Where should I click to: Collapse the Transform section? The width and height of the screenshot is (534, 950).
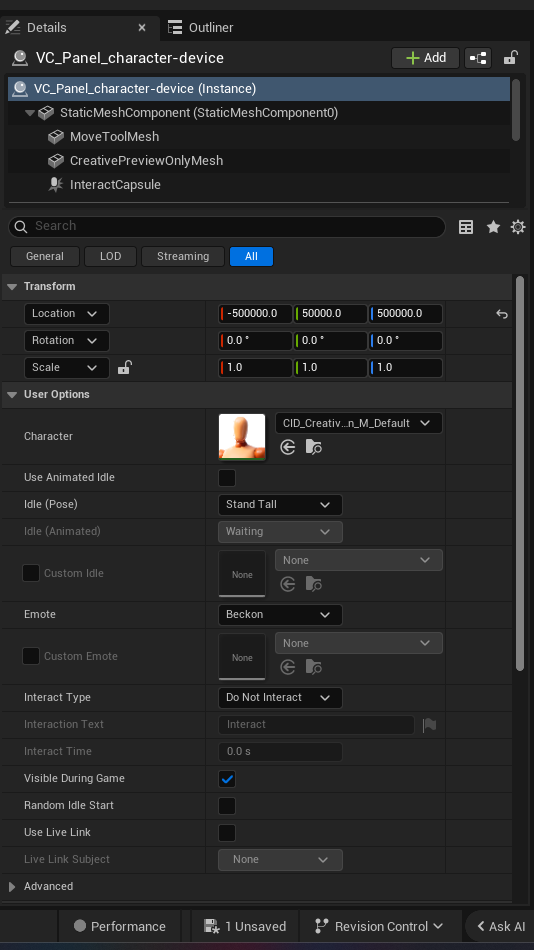click(12, 287)
